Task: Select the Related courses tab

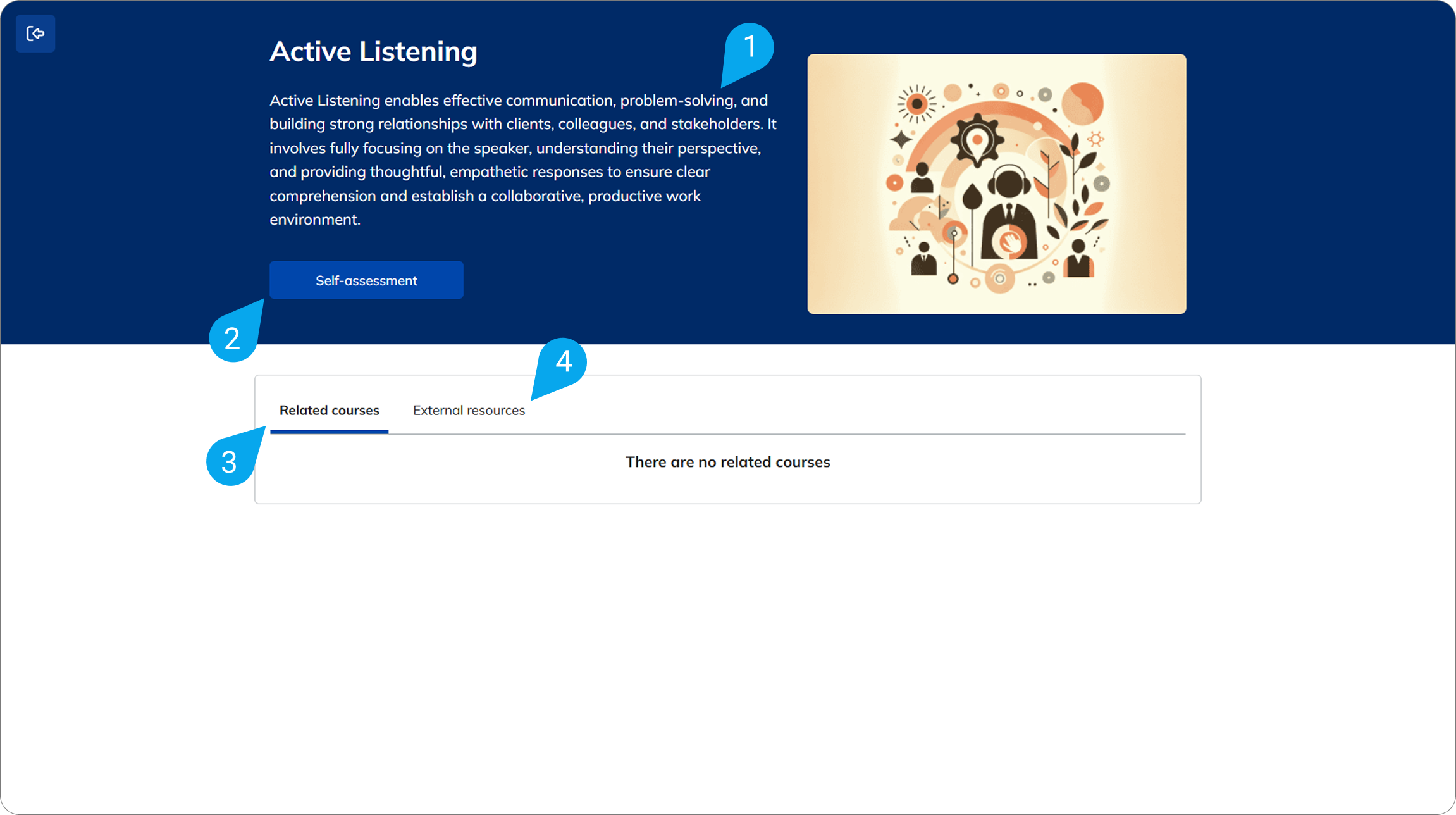Action: coord(329,411)
